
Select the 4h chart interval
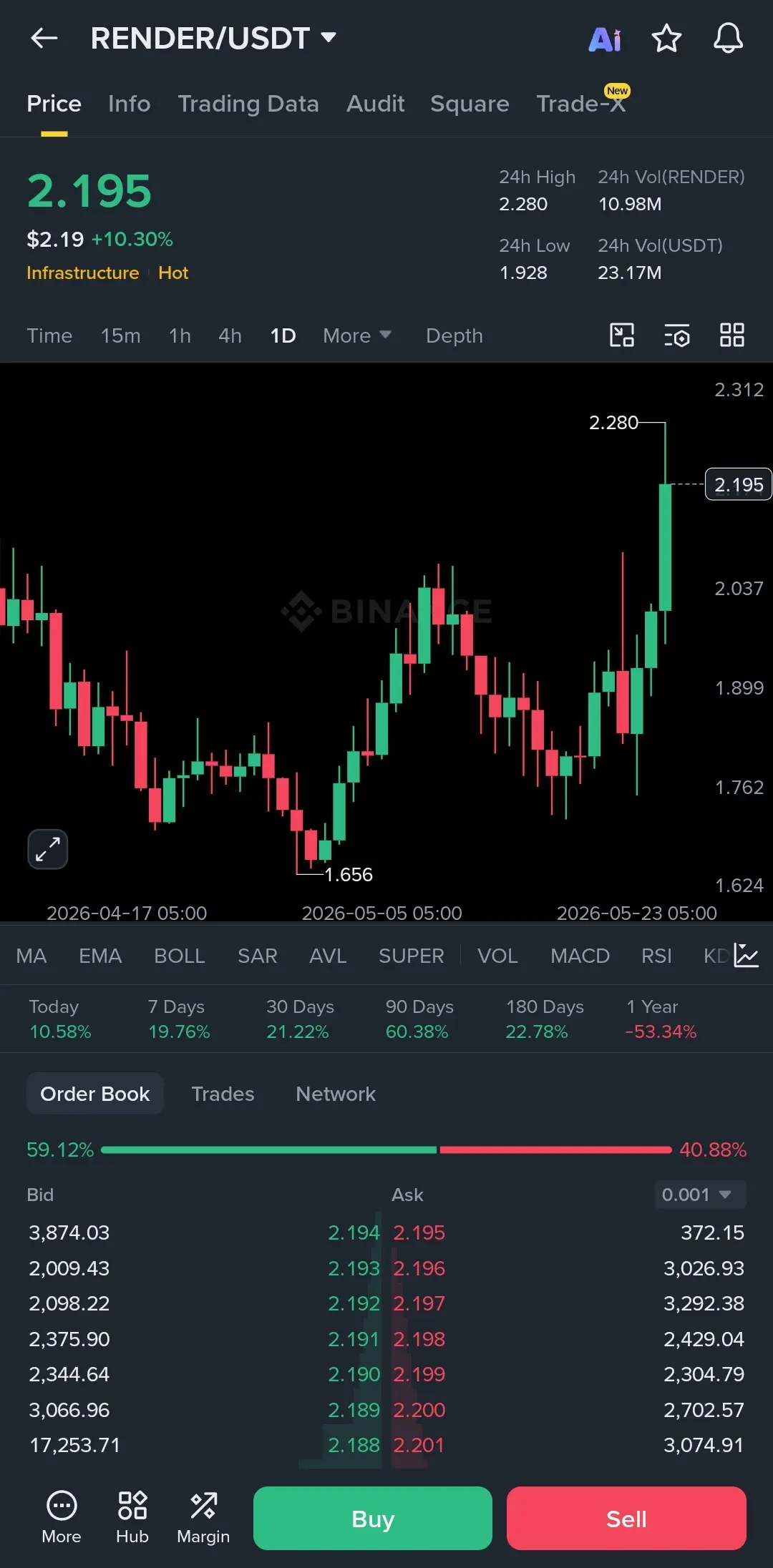[230, 335]
